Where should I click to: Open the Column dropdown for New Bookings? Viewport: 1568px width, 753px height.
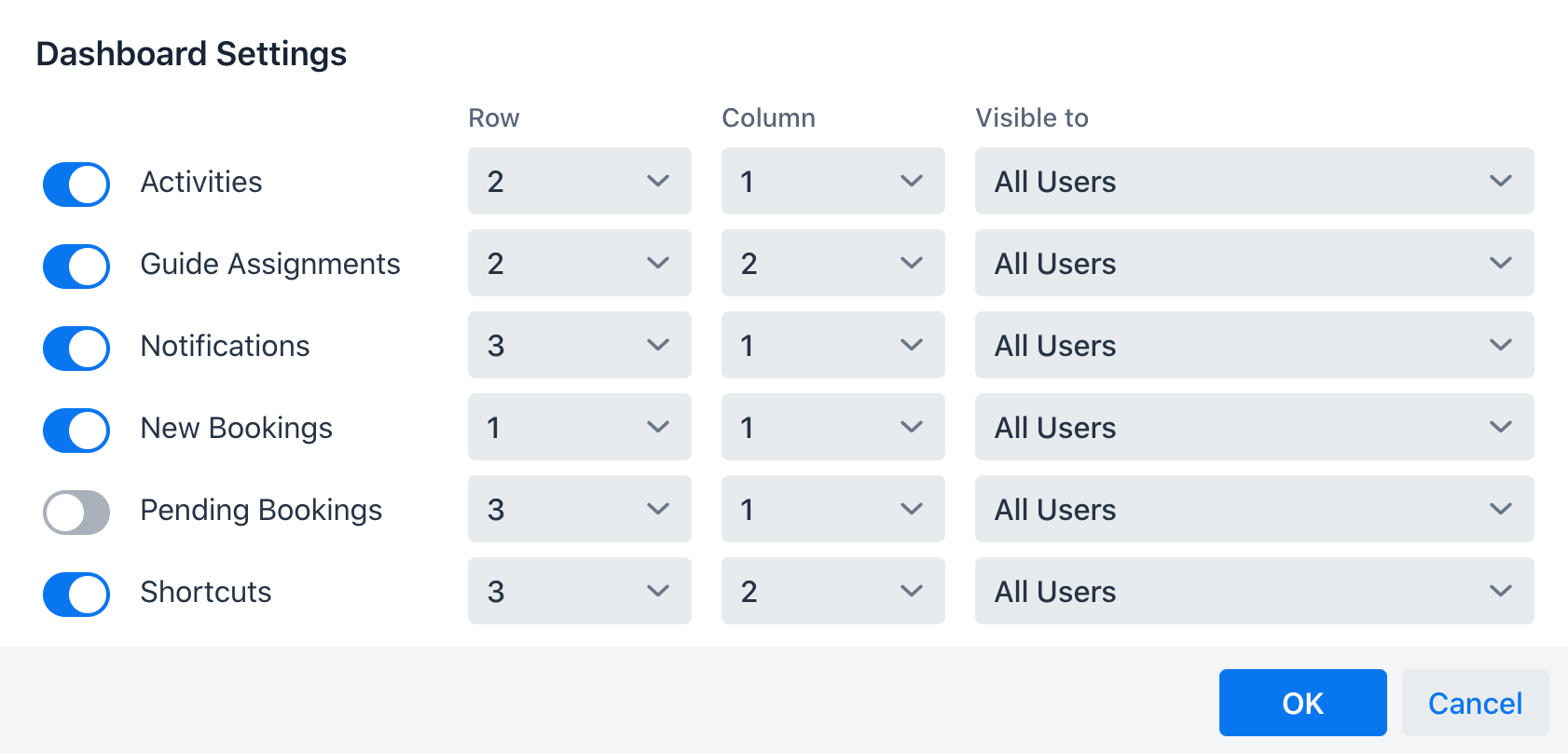[833, 427]
